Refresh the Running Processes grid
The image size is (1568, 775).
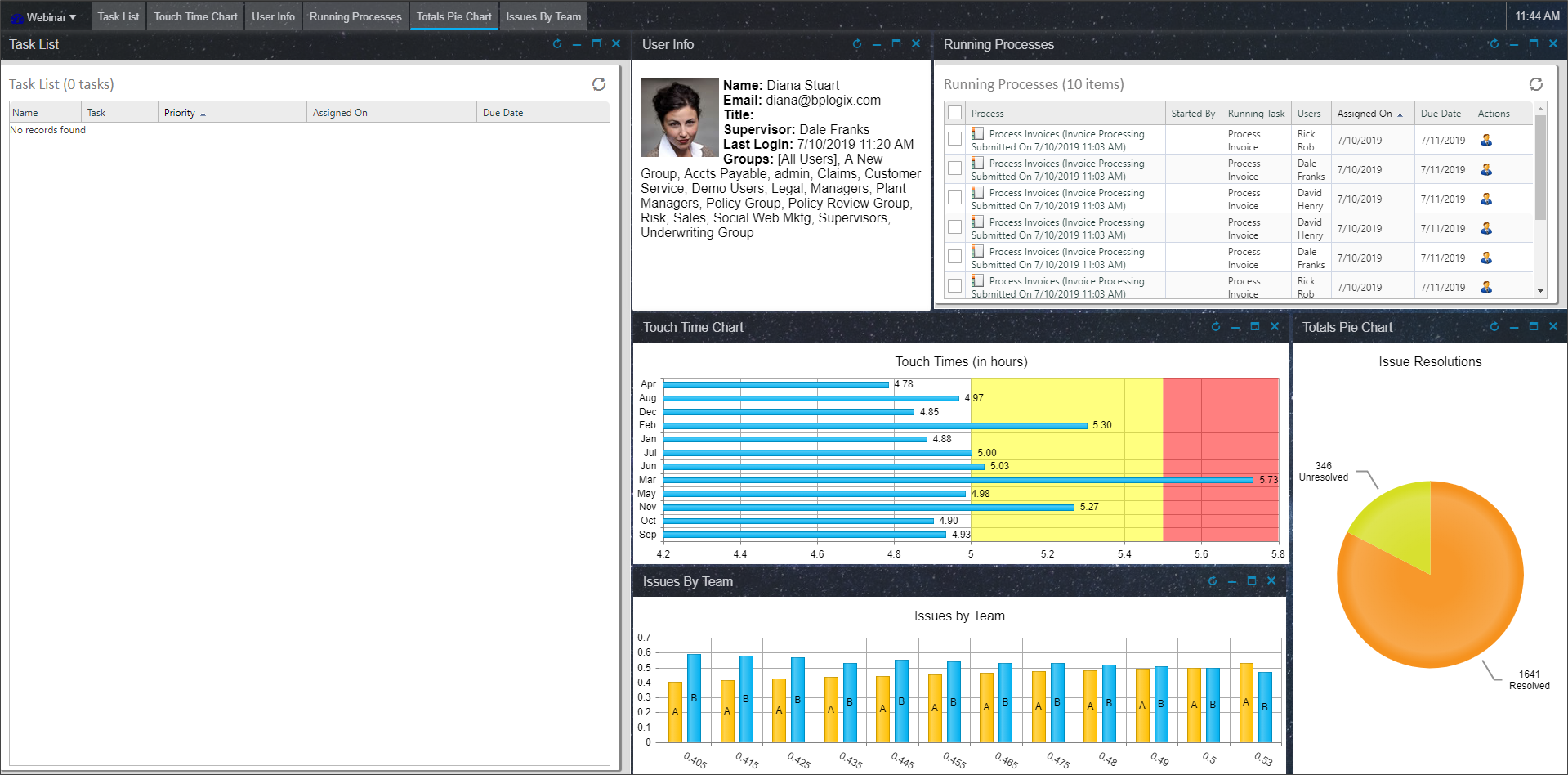[x=1535, y=84]
